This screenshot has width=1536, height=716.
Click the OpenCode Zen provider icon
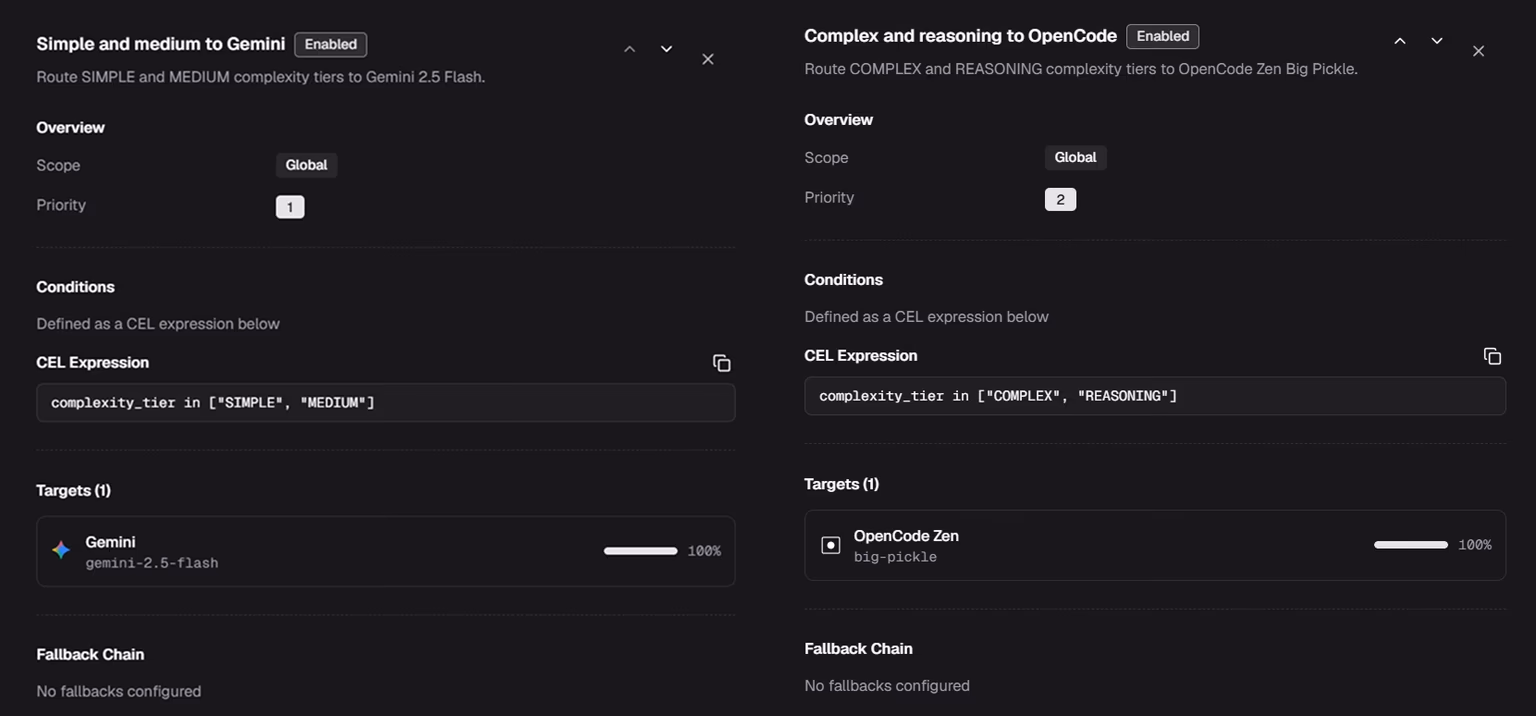831,545
